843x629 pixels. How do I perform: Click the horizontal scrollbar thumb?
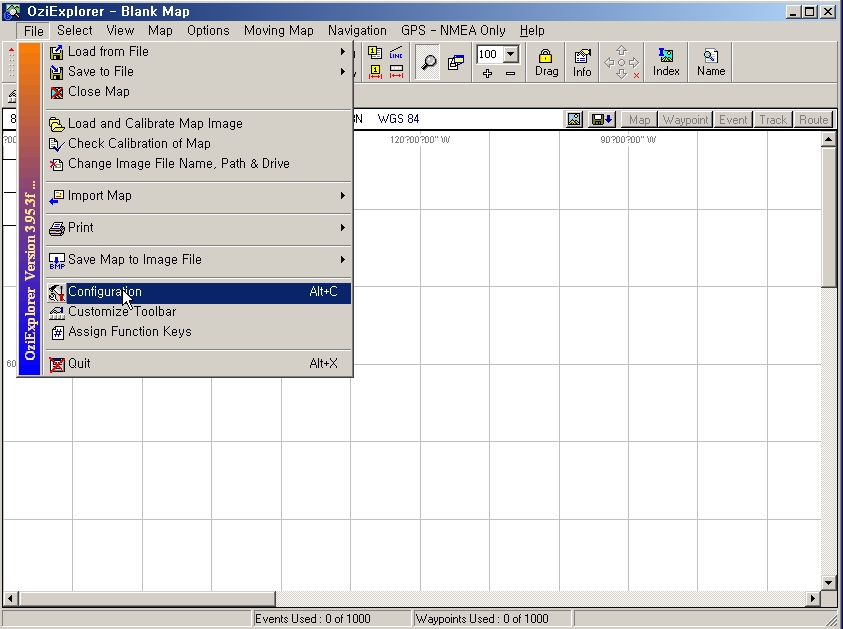pos(146,598)
